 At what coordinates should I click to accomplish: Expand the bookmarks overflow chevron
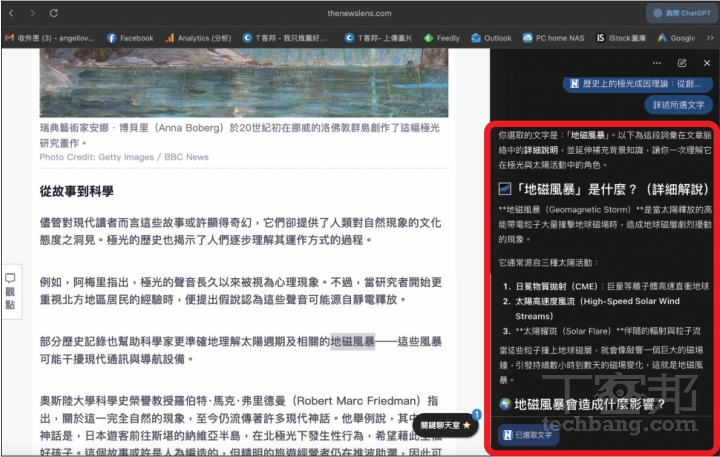click(x=710, y=38)
